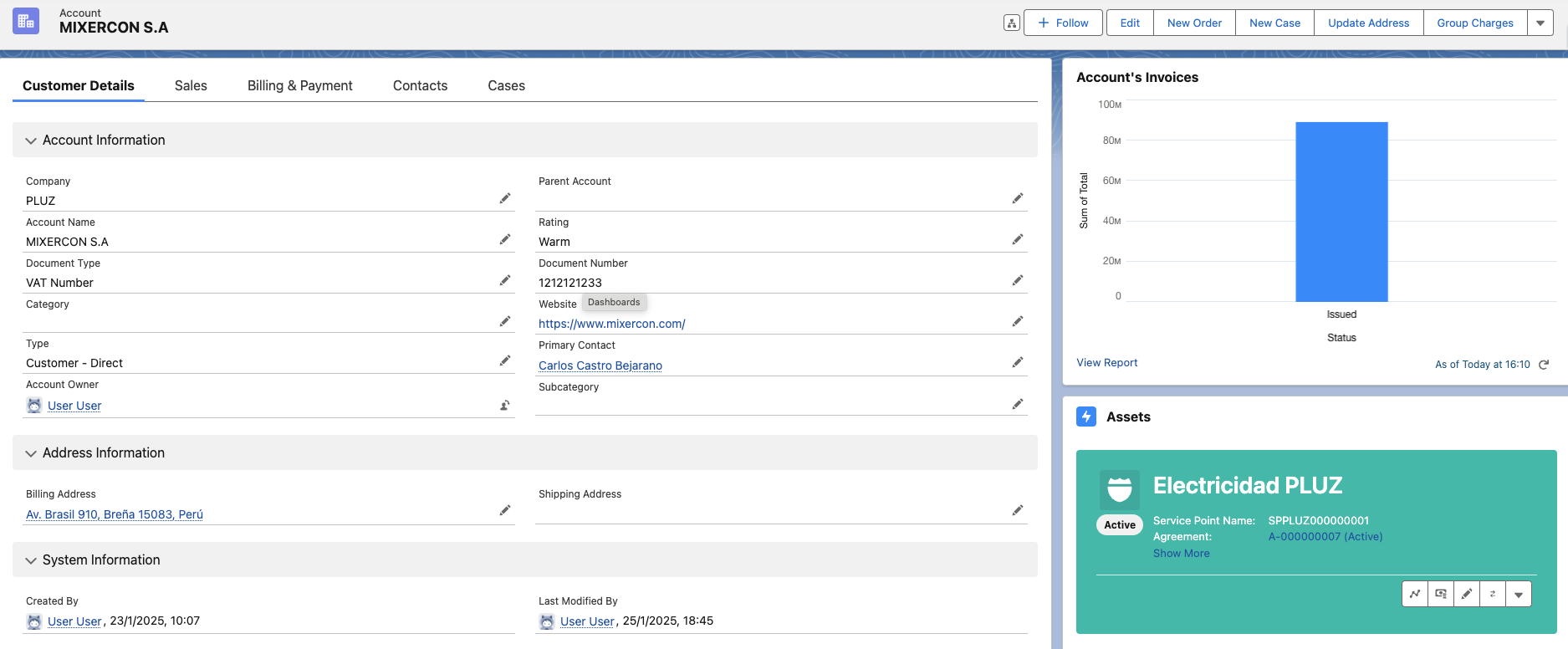Click Billing Address edit pencil
Image resolution: width=1568 pixels, height=649 pixels.
coord(505,510)
